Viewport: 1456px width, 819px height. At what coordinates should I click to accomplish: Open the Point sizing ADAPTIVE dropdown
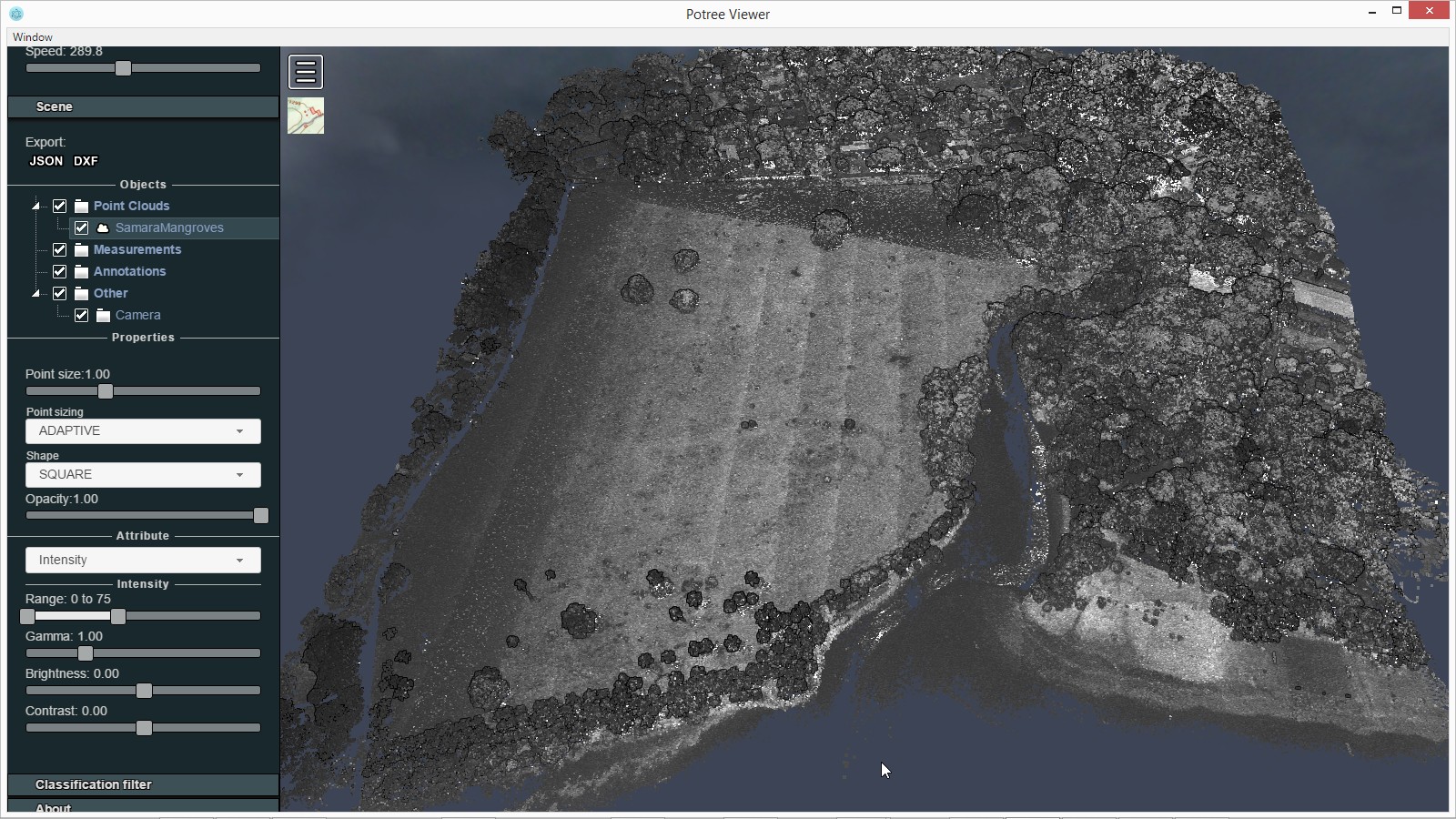[x=143, y=430]
